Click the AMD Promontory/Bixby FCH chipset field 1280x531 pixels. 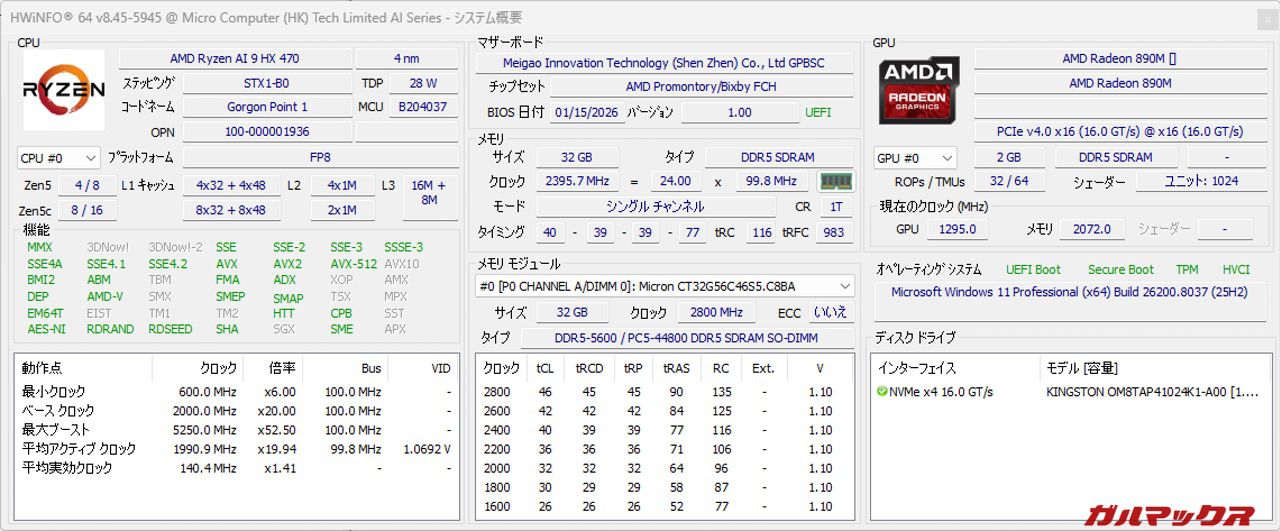[x=701, y=87]
